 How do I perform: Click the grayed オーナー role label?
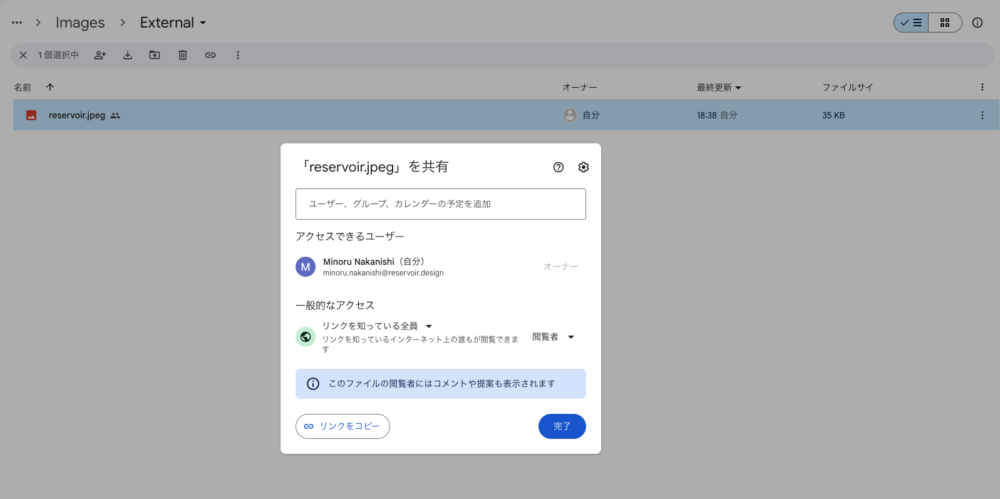click(561, 267)
